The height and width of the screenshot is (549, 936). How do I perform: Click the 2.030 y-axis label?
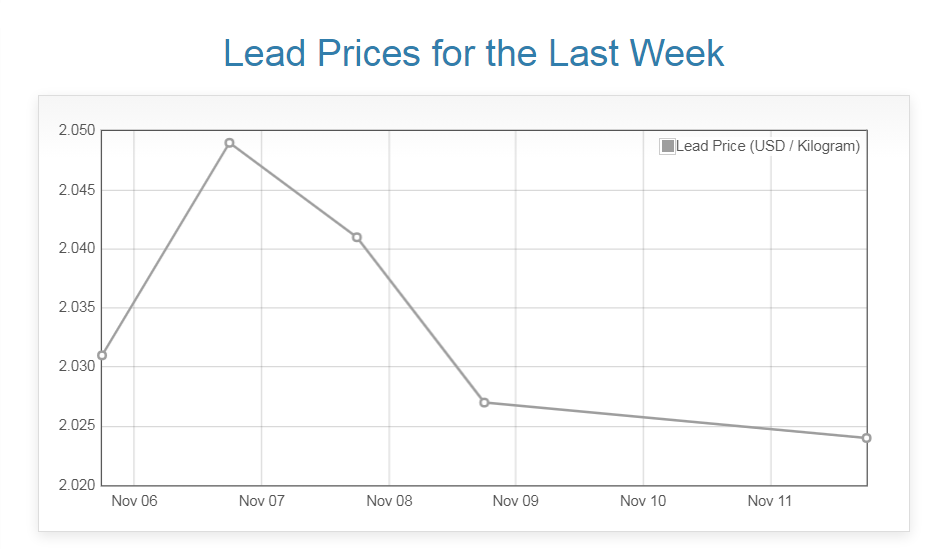(x=76, y=367)
